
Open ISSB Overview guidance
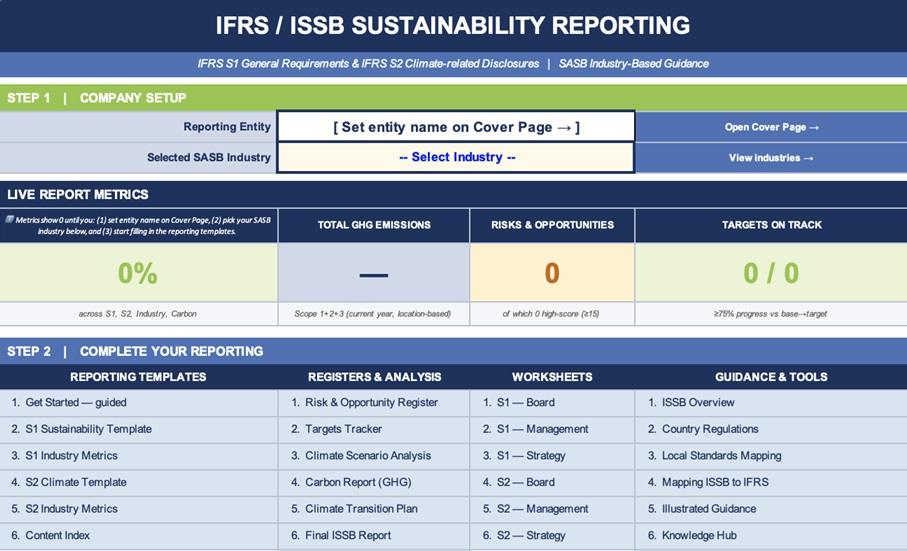(x=771, y=402)
